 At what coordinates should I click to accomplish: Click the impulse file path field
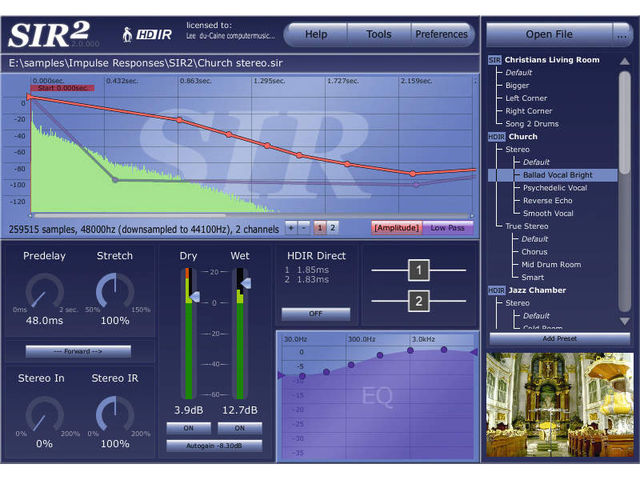point(240,63)
